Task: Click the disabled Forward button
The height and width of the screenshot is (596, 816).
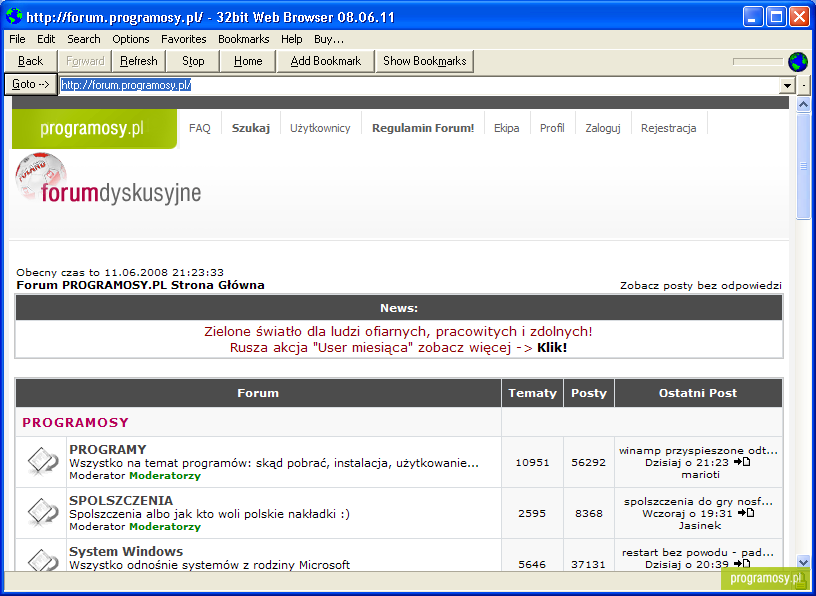Action: 85,61
